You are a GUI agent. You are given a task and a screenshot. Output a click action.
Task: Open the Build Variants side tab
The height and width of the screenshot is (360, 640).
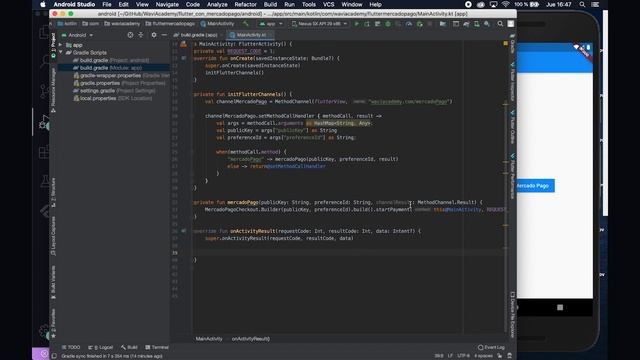pyautogui.click(x=53, y=283)
